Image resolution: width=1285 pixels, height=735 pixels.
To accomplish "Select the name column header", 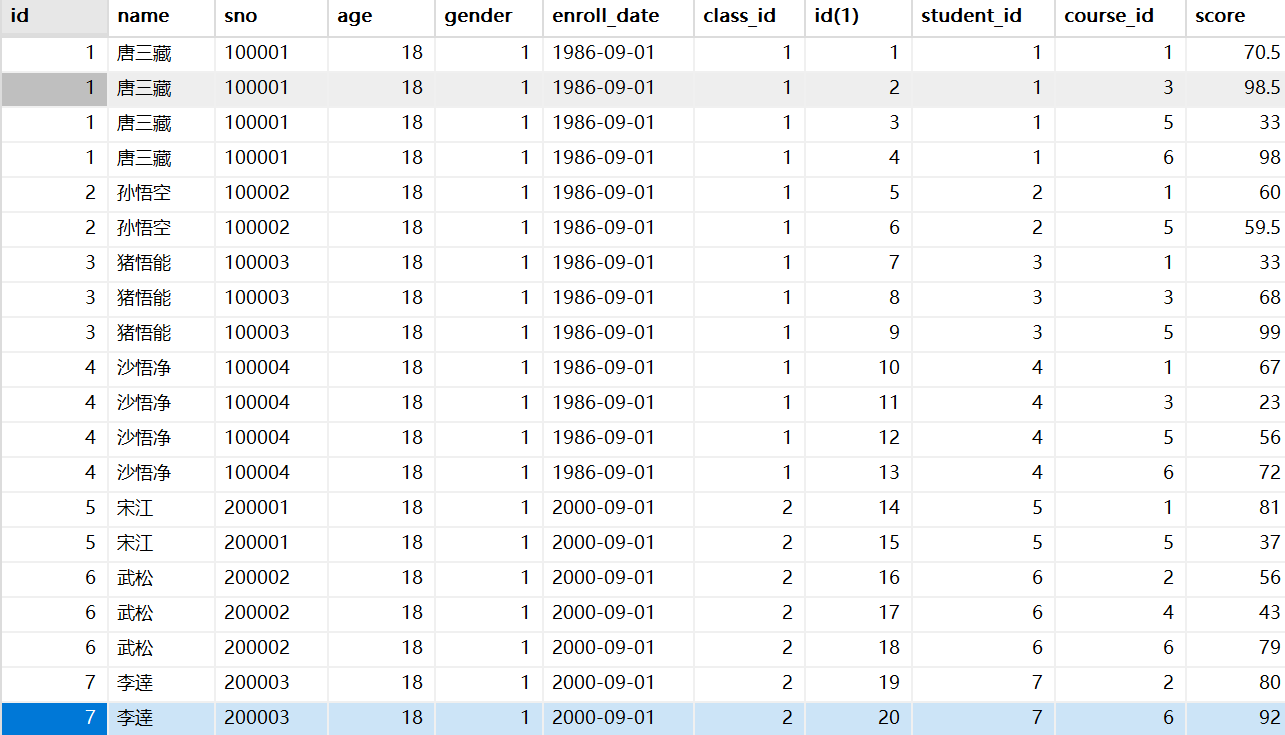I will coord(161,16).
